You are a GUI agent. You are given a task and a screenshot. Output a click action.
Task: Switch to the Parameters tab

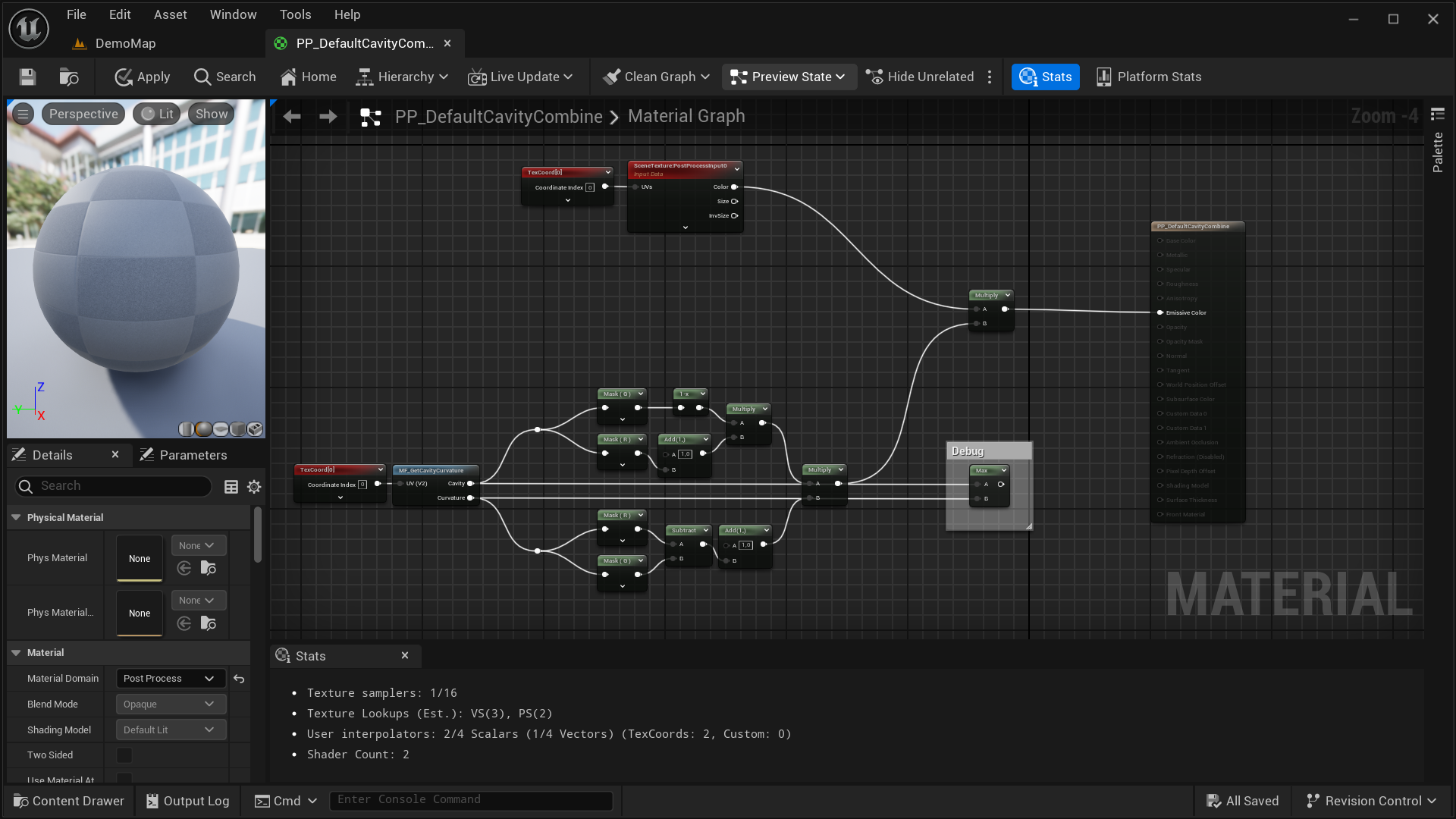(184, 455)
